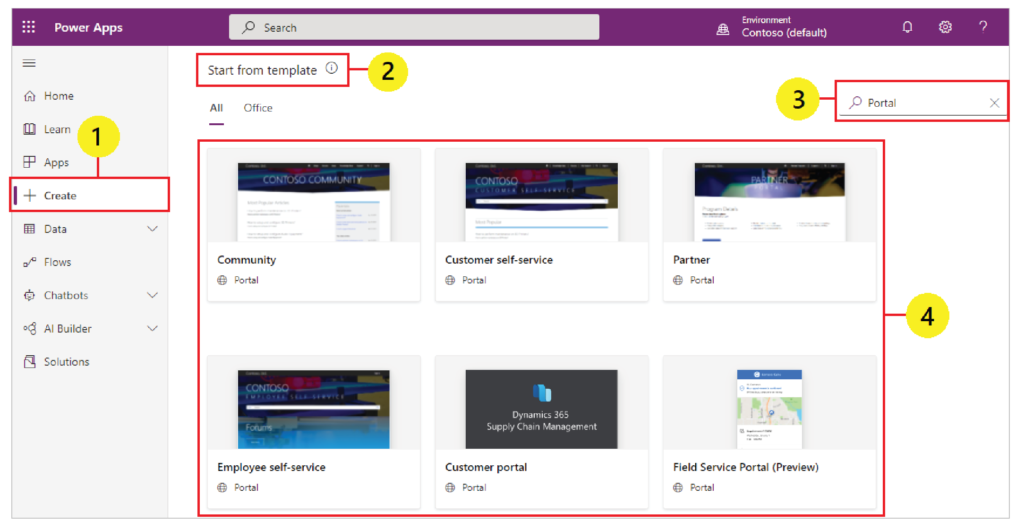Collapse the left navigation hamburger menu
This screenshot has height=530, width=1024.
click(x=29, y=63)
